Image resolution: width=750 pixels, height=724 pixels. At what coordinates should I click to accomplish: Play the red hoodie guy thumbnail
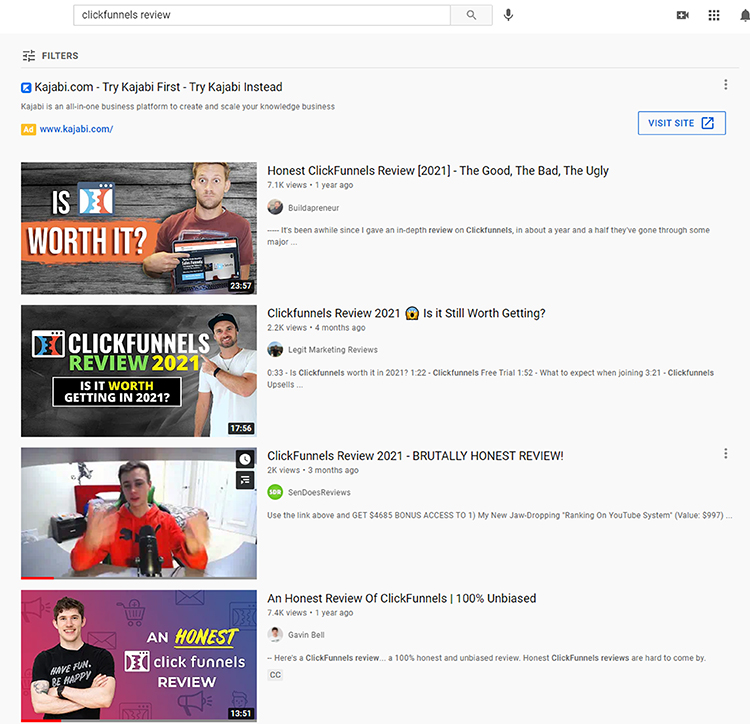[139, 513]
